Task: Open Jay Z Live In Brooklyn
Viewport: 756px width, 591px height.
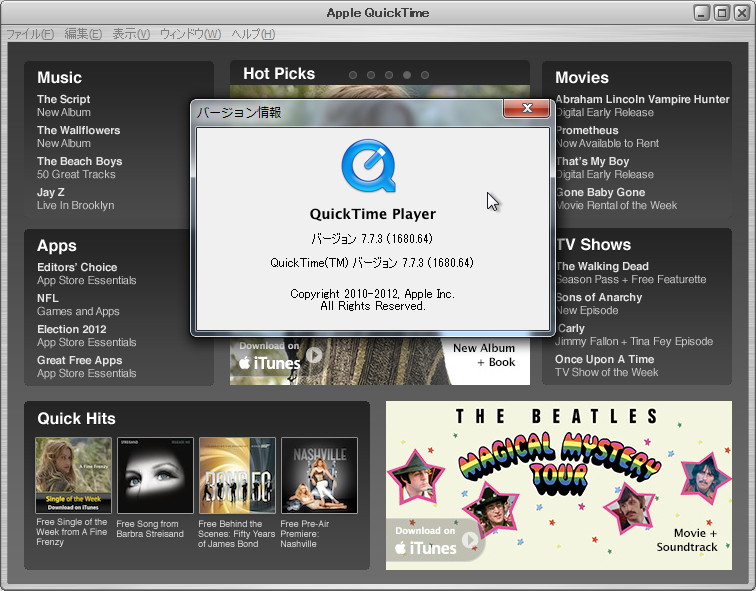Action: coord(76,199)
